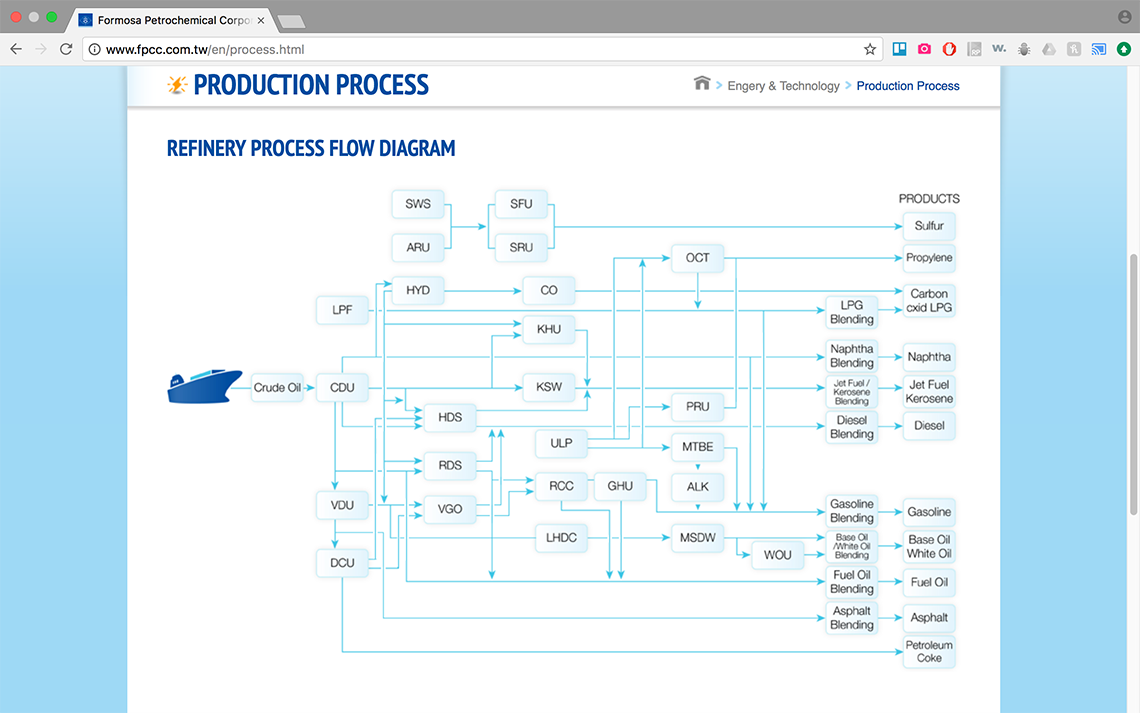Click the Crude Oil box
The height and width of the screenshot is (713, 1140).
277,387
